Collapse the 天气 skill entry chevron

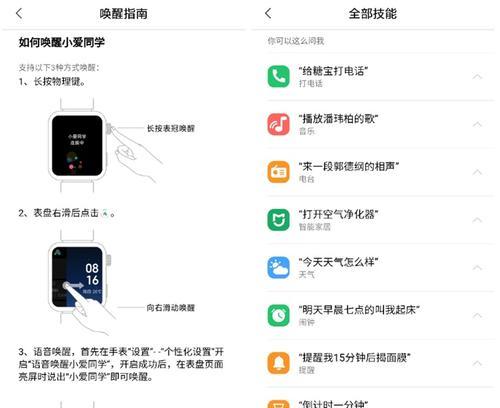click(477, 267)
